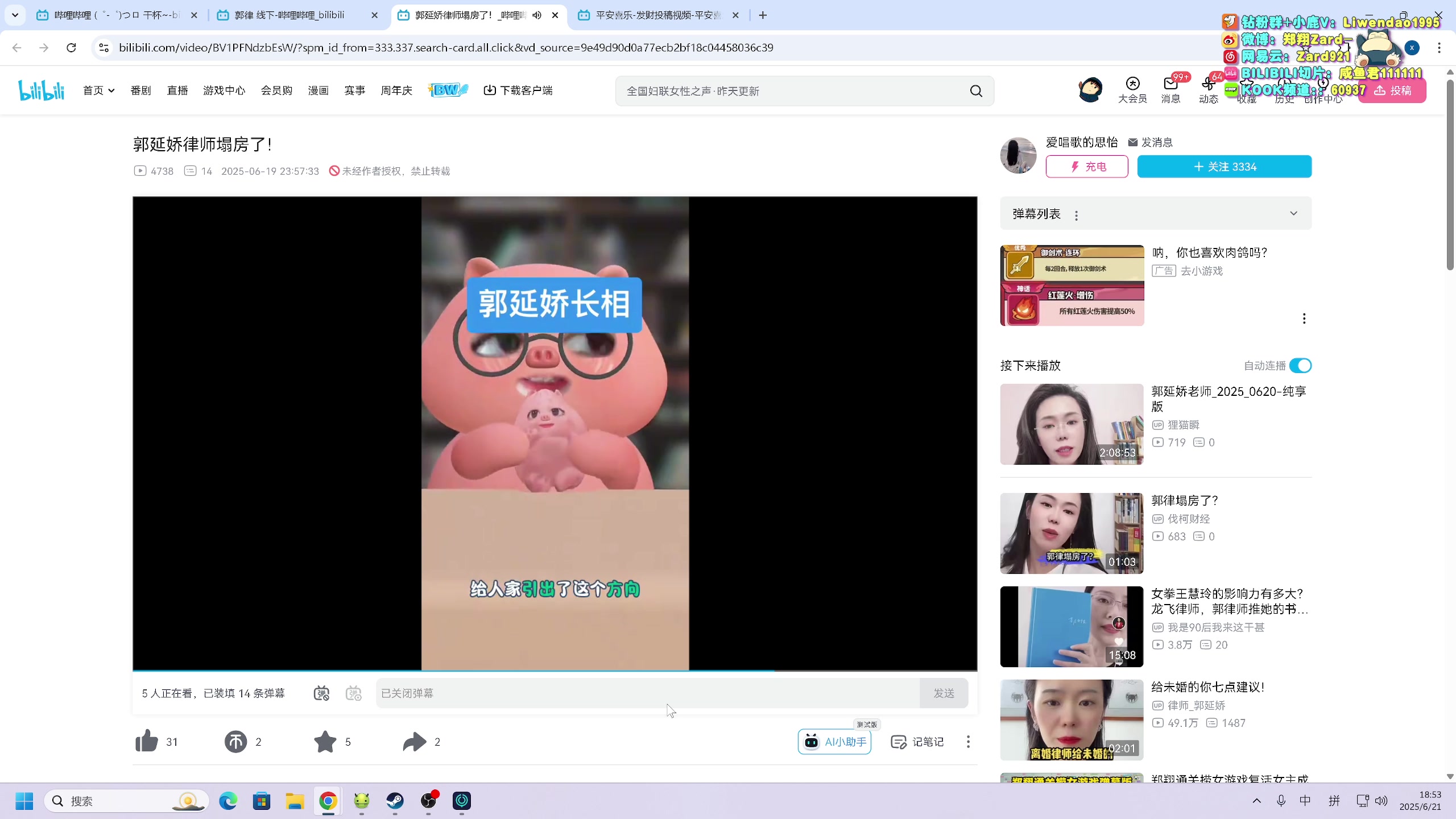Click the bilibili logo in header
The width and height of the screenshot is (1456, 819).
pyautogui.click(x=41, y=90)
